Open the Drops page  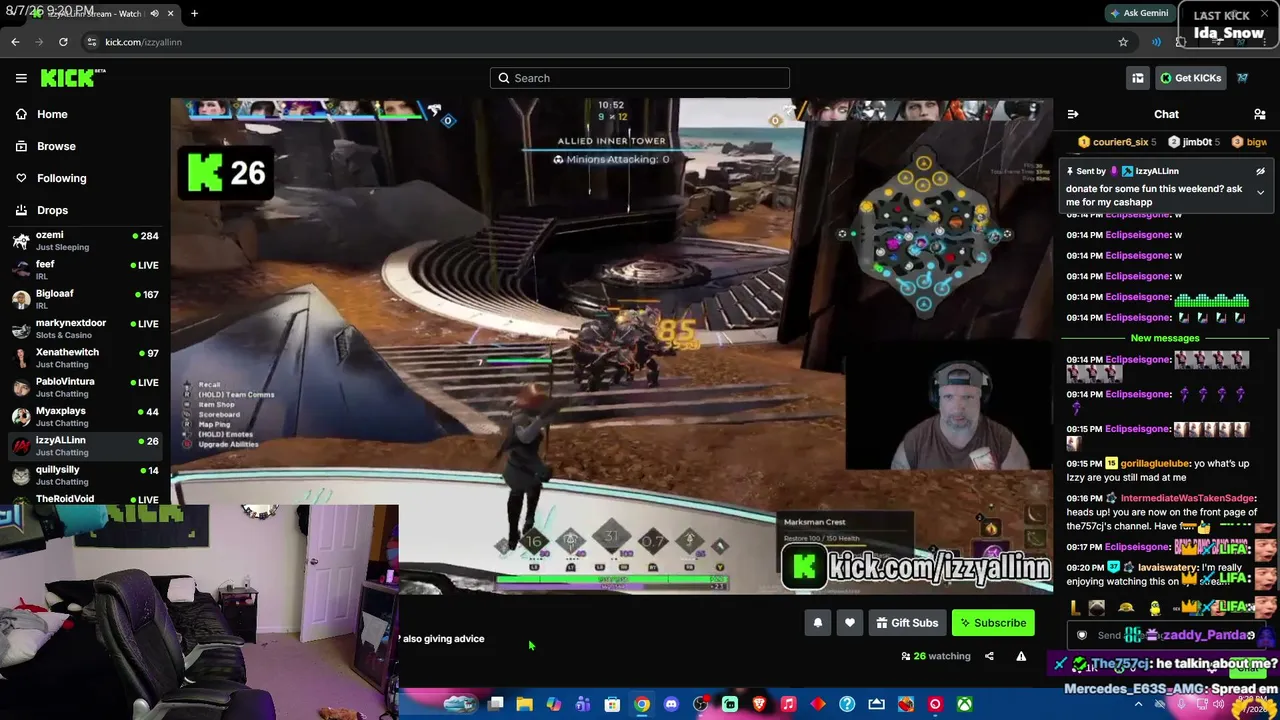(x=52, y=210)
